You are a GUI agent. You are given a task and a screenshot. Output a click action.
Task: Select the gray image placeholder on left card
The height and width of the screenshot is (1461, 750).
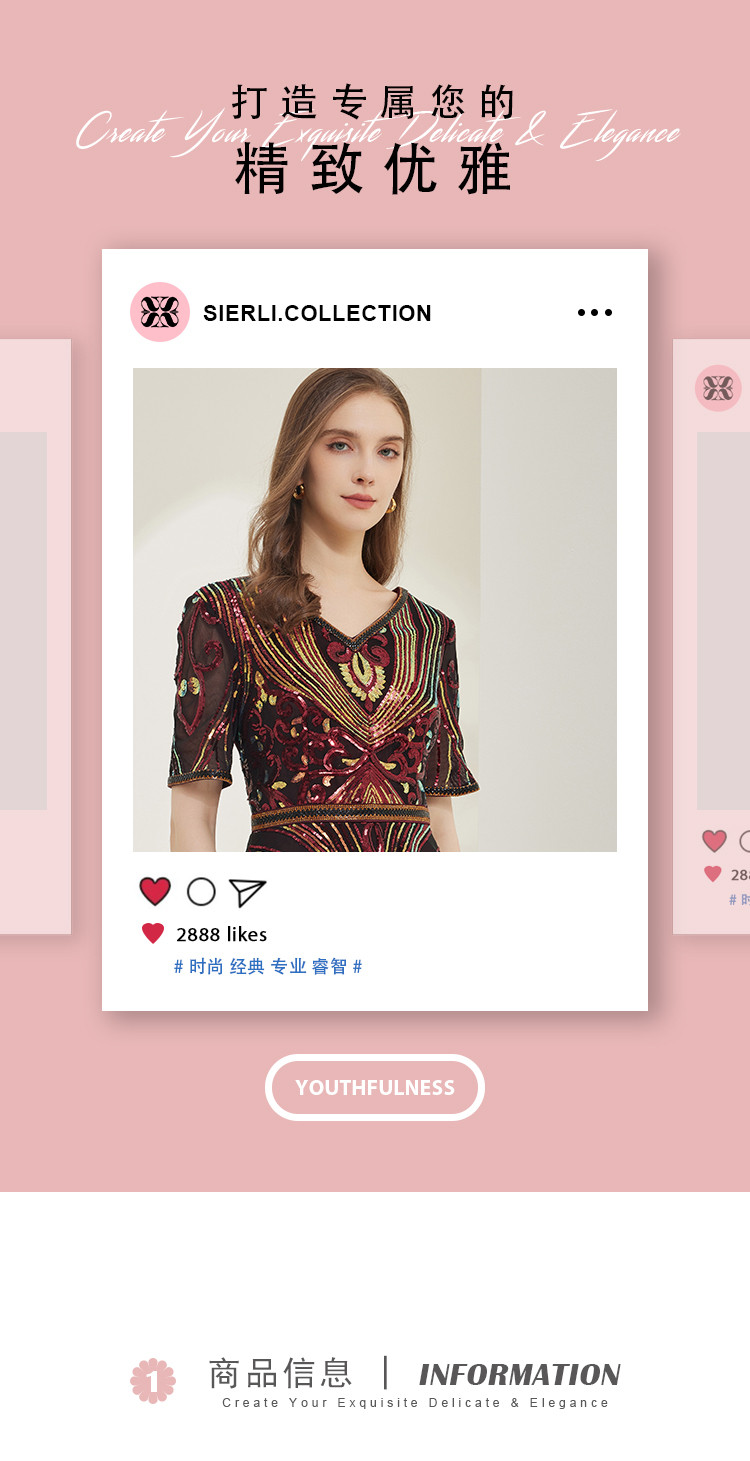coord(23,621)
